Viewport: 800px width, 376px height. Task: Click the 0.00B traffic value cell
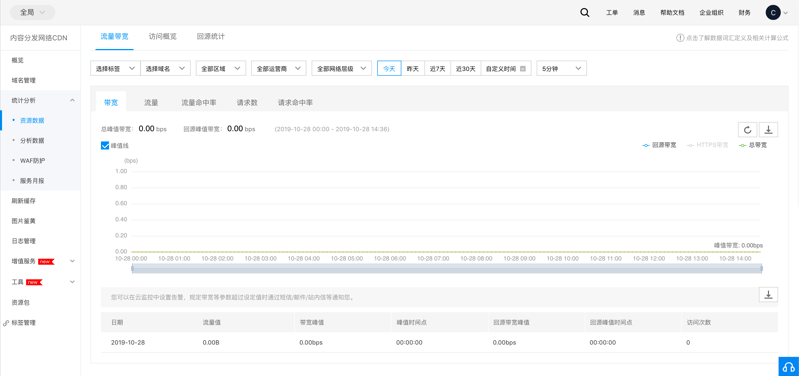[x=211, y=342]
